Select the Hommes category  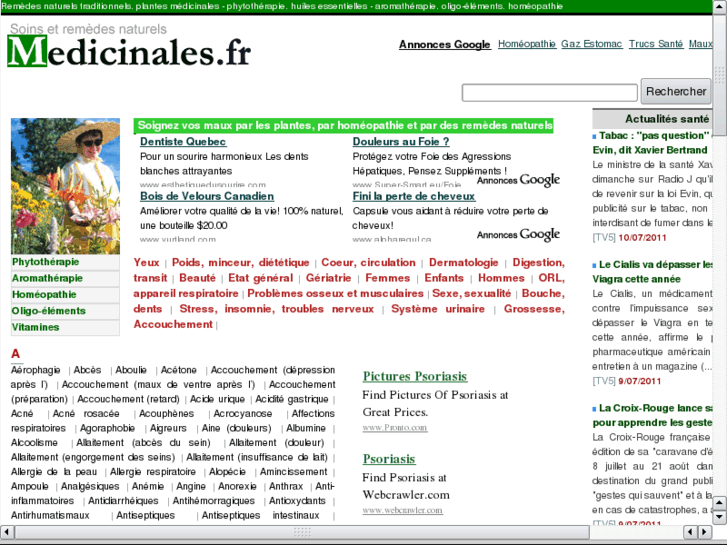(501, 278)
